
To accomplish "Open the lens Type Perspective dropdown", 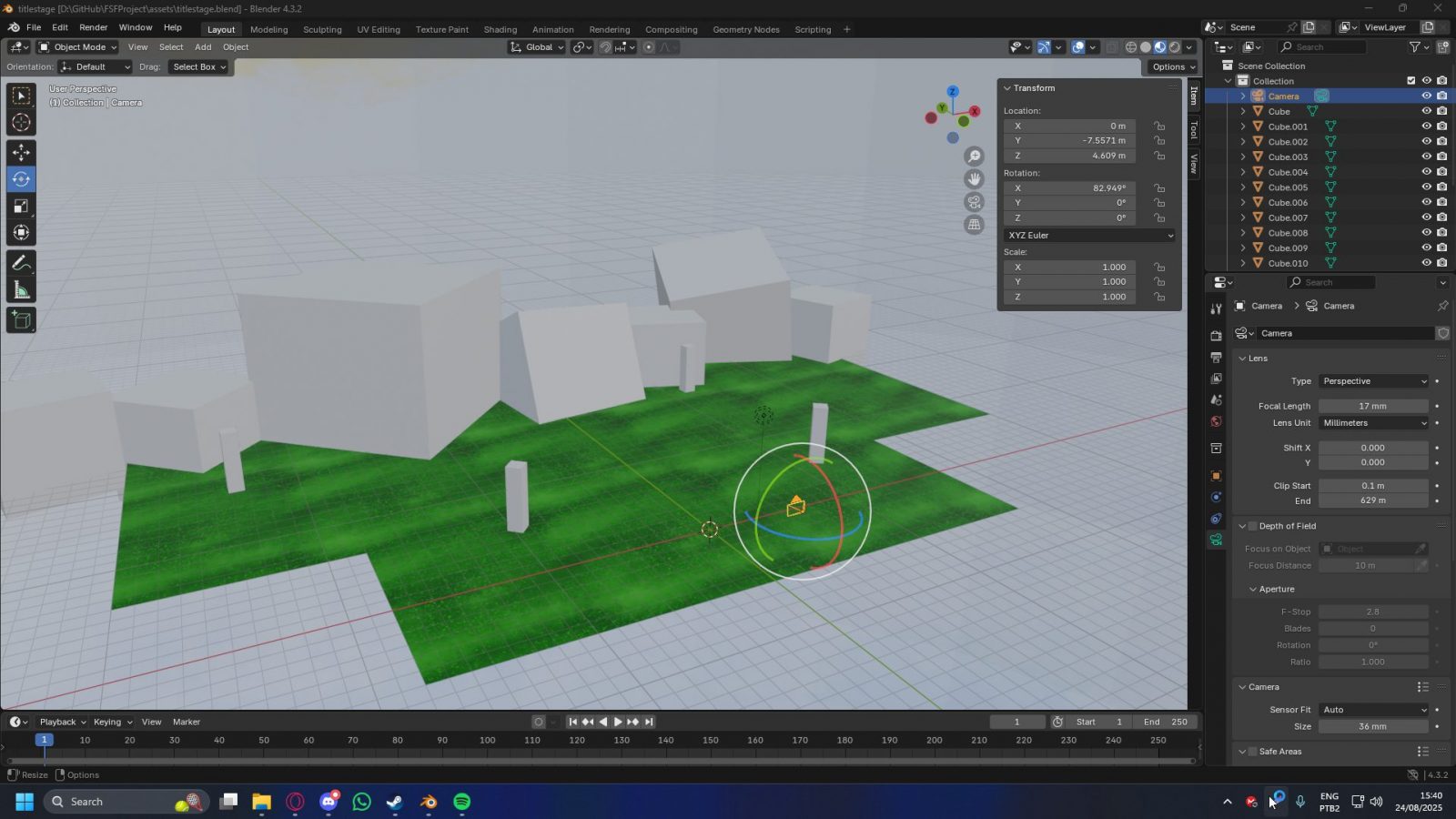I will click(x=1373, y=381).
